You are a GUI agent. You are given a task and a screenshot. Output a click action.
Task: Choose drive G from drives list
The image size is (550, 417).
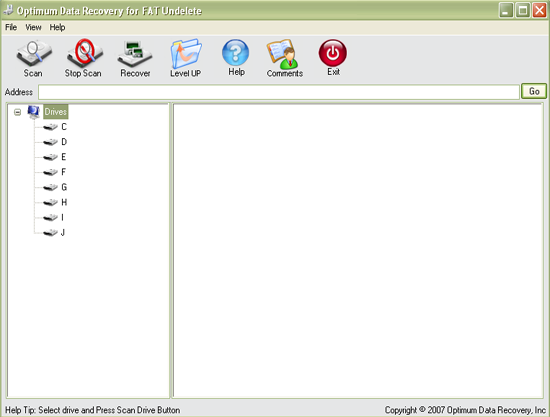pos(64,187)
